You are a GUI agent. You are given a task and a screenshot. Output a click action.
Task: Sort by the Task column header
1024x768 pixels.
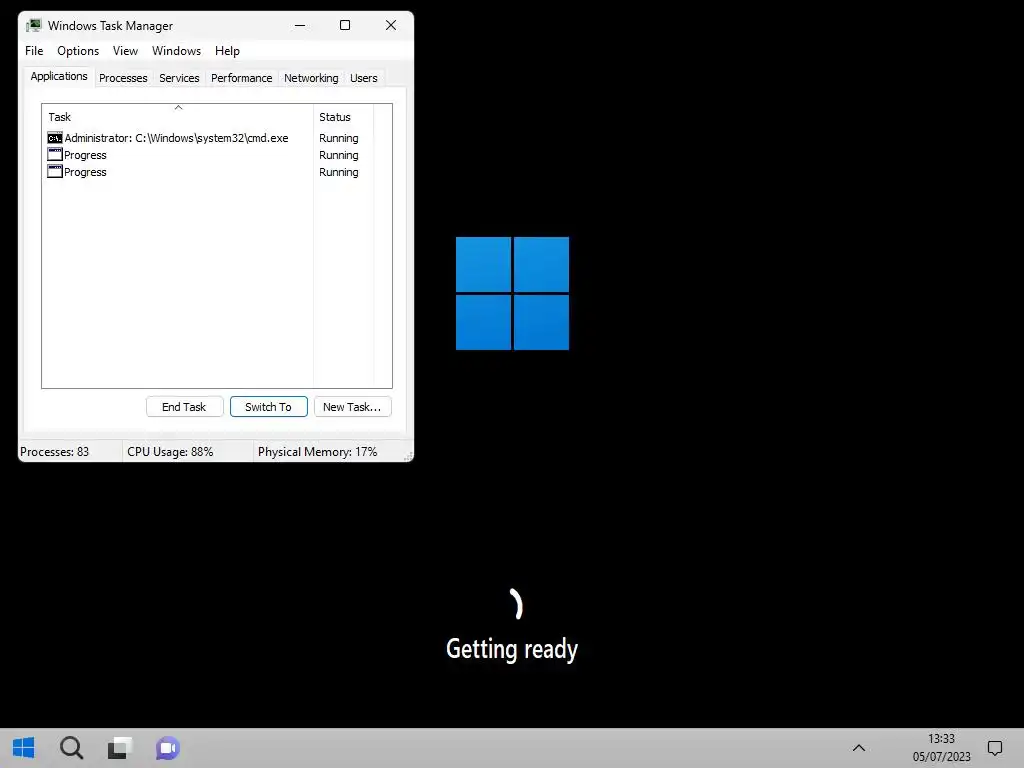[178, 117]
